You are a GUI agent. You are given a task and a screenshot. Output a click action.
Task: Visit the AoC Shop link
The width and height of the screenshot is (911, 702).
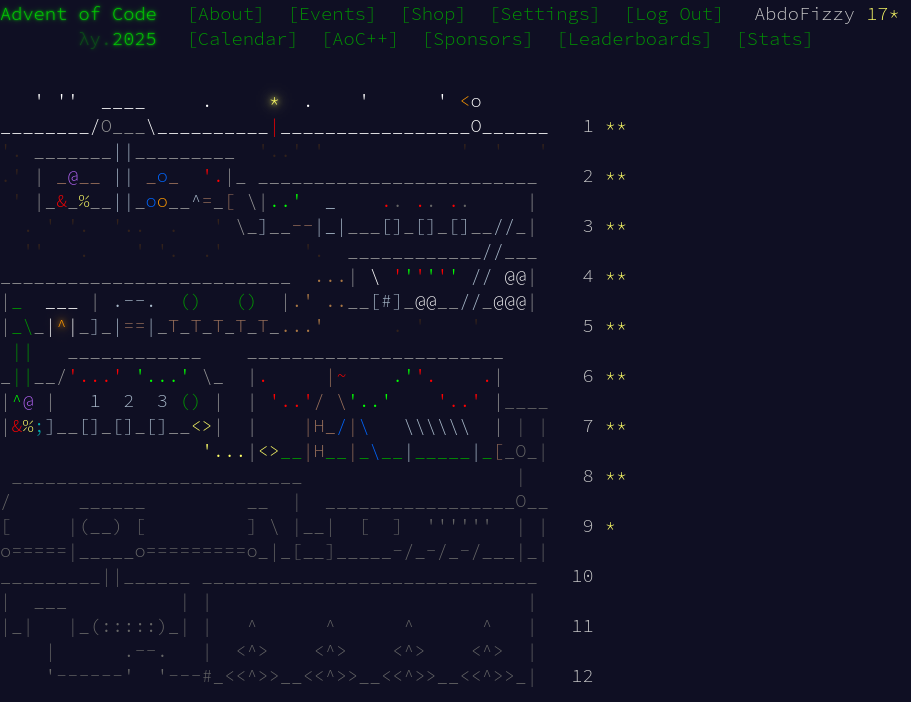[432, 14]
